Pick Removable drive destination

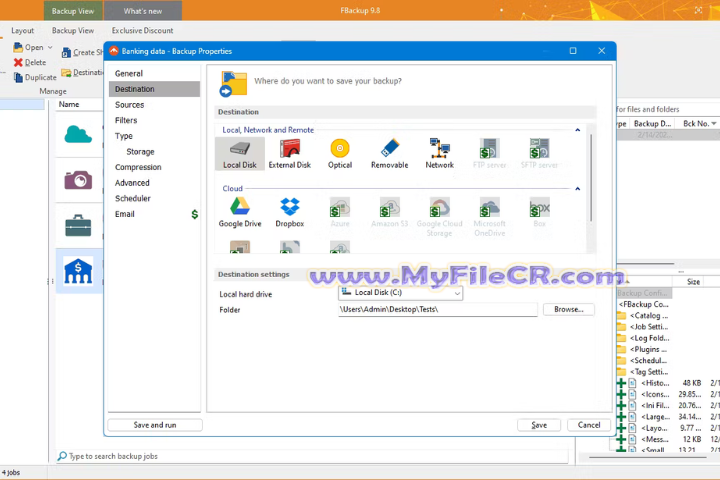coord(389,154)
